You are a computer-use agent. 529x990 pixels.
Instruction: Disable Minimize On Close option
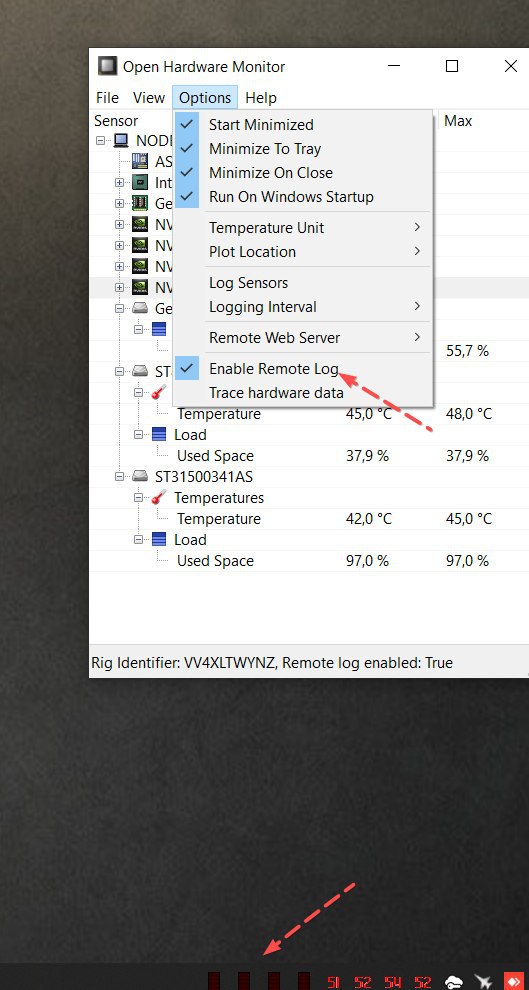[303, 172]
